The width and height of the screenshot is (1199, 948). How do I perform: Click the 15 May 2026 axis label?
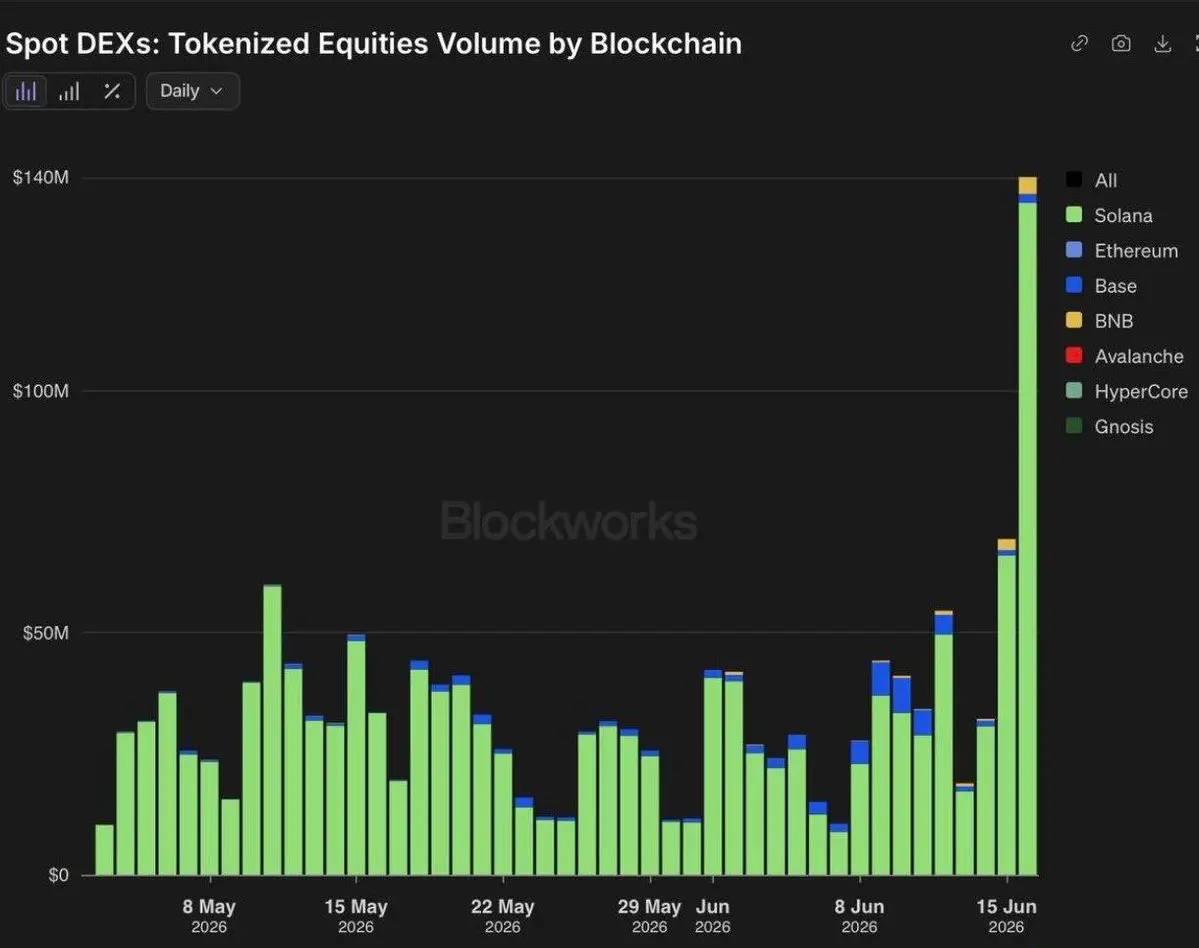(x=356, y=916)
